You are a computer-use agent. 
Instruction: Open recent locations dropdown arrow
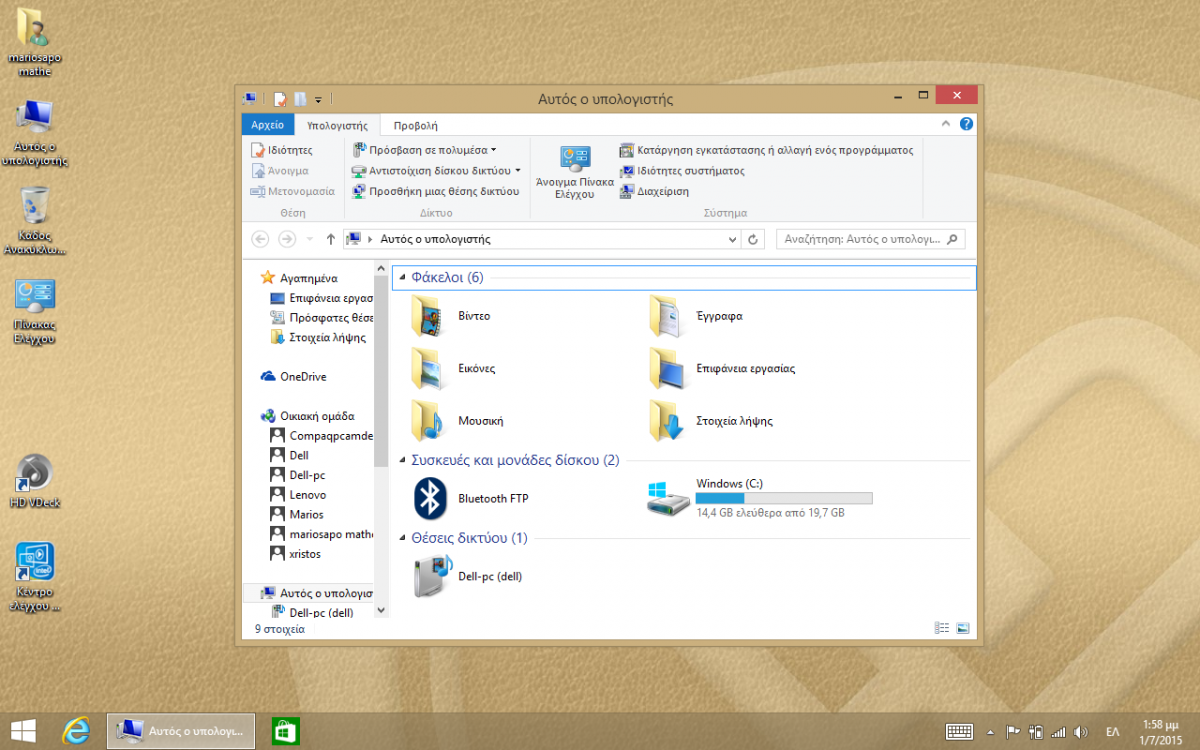click(x=309, y=239)
